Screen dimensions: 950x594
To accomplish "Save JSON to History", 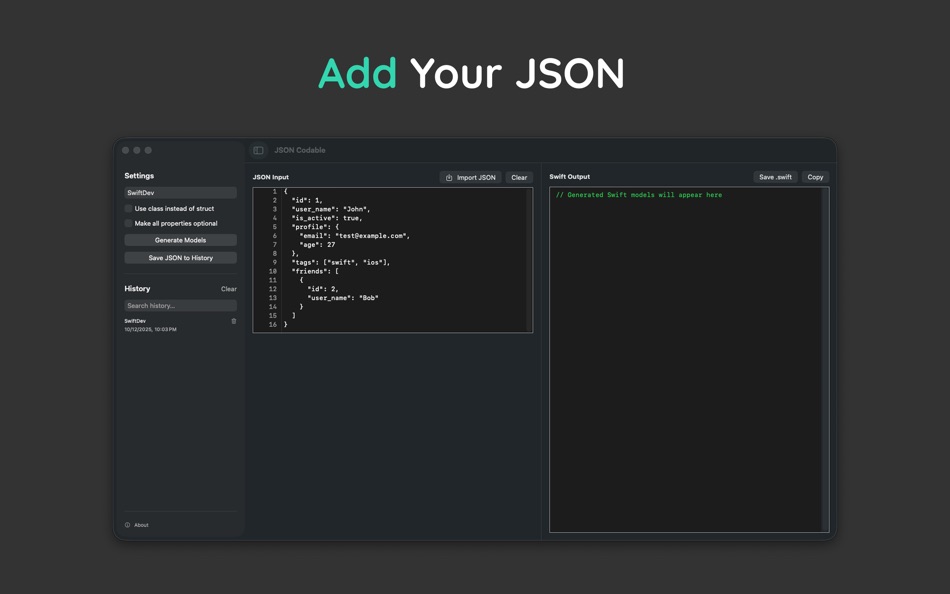I will (x=180, y=257).
